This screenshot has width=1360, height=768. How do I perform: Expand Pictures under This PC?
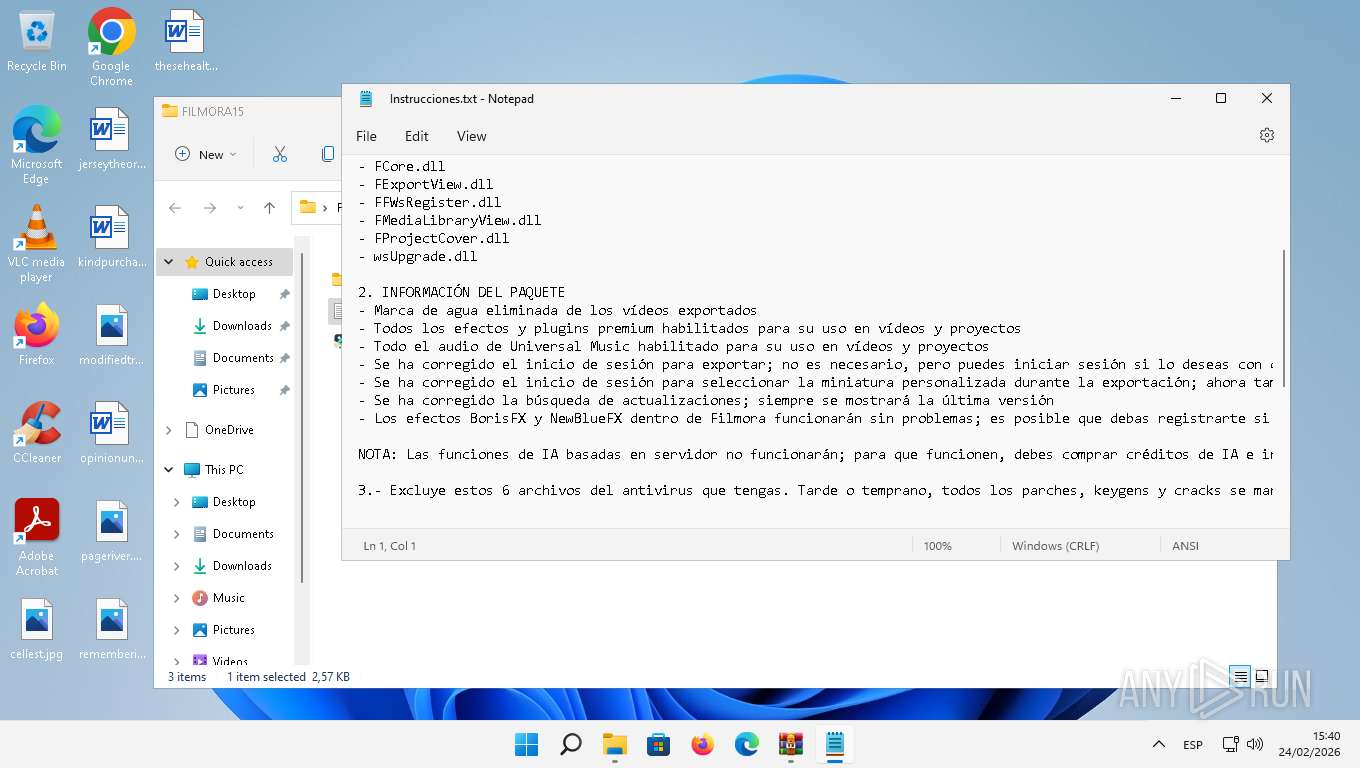point(177,630)
